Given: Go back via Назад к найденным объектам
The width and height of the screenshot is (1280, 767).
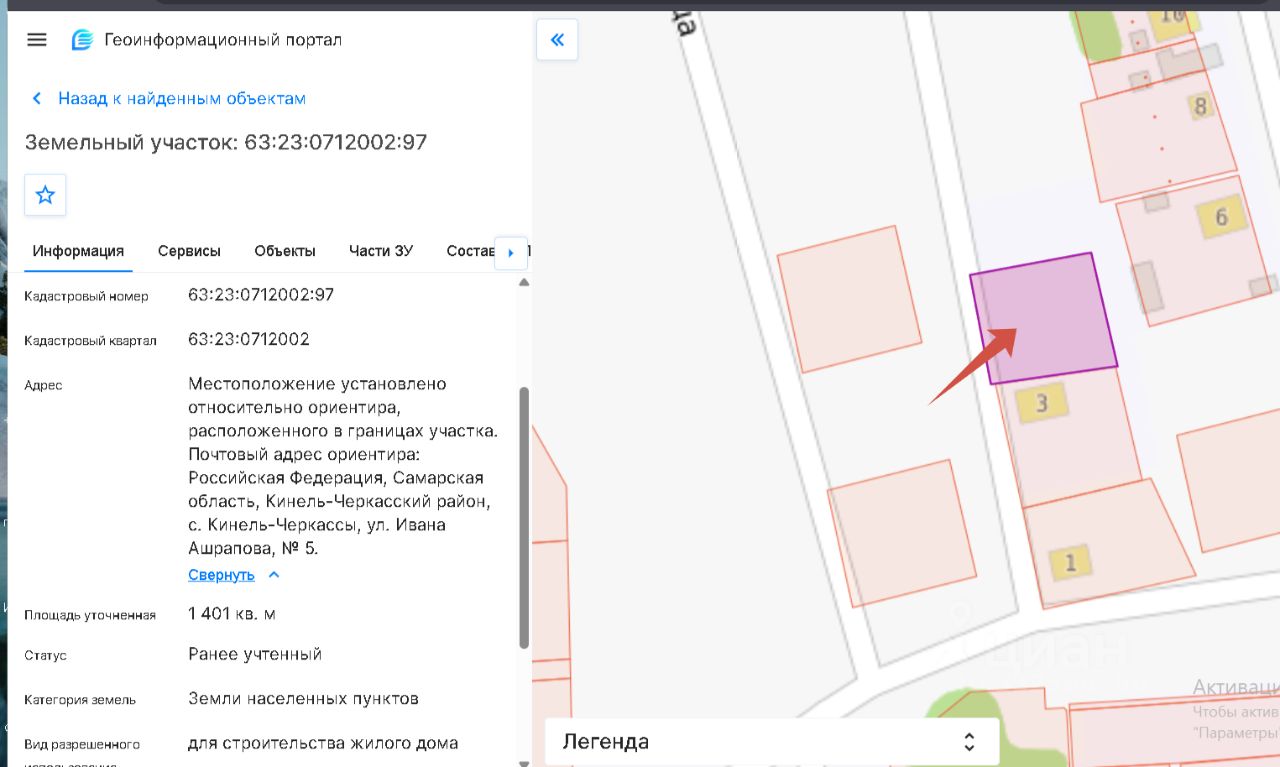Looking at the screenshot, I should 169,98.
